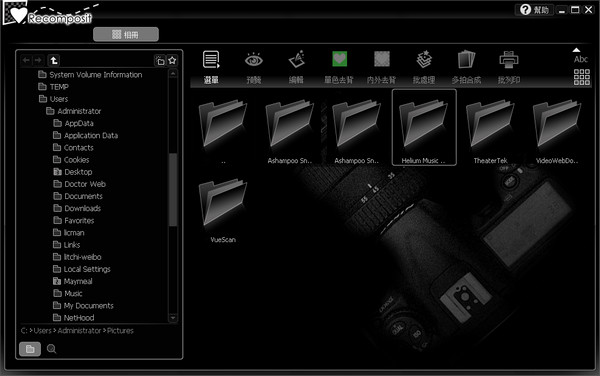
Task: Switch to the 相冊 album tab
Action: tap(126, 34)
